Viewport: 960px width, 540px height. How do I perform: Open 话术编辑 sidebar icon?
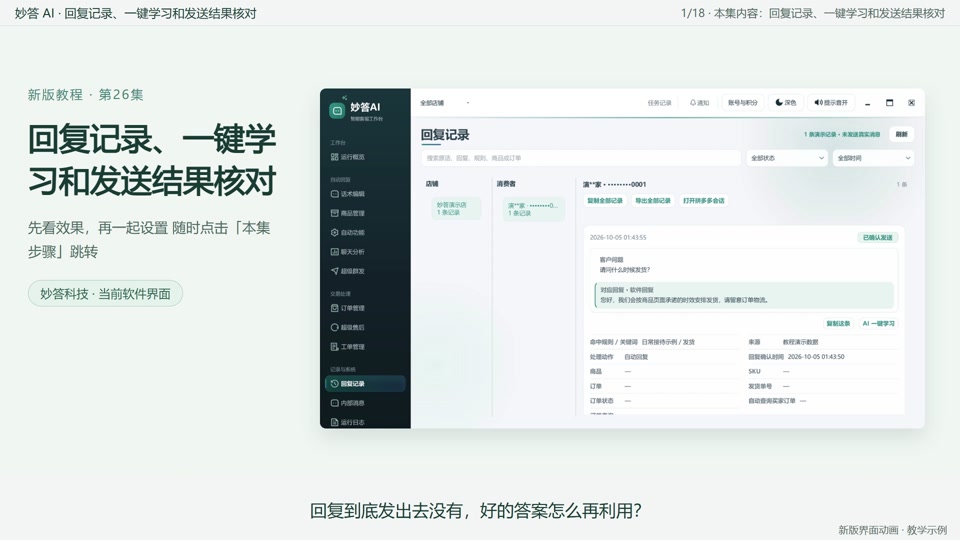pyautogui.click(x=334, y=193)
